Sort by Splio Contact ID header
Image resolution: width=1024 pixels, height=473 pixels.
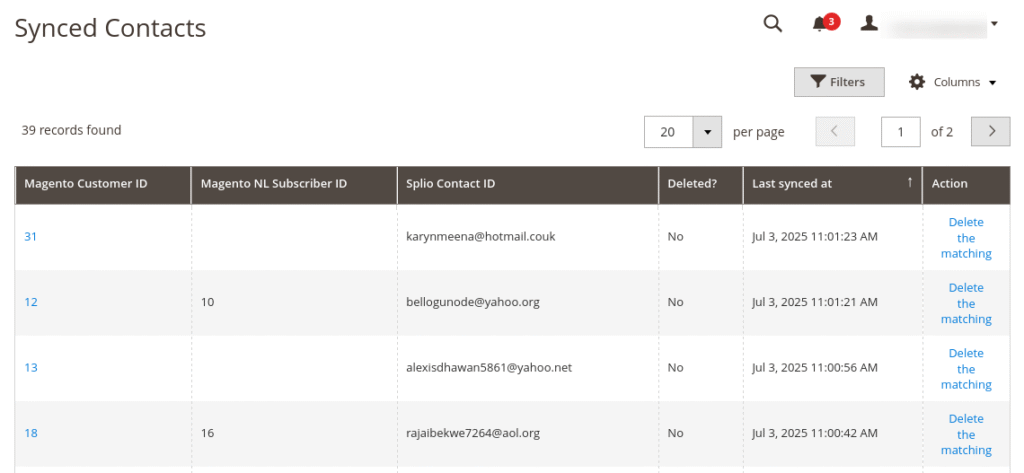451,184
